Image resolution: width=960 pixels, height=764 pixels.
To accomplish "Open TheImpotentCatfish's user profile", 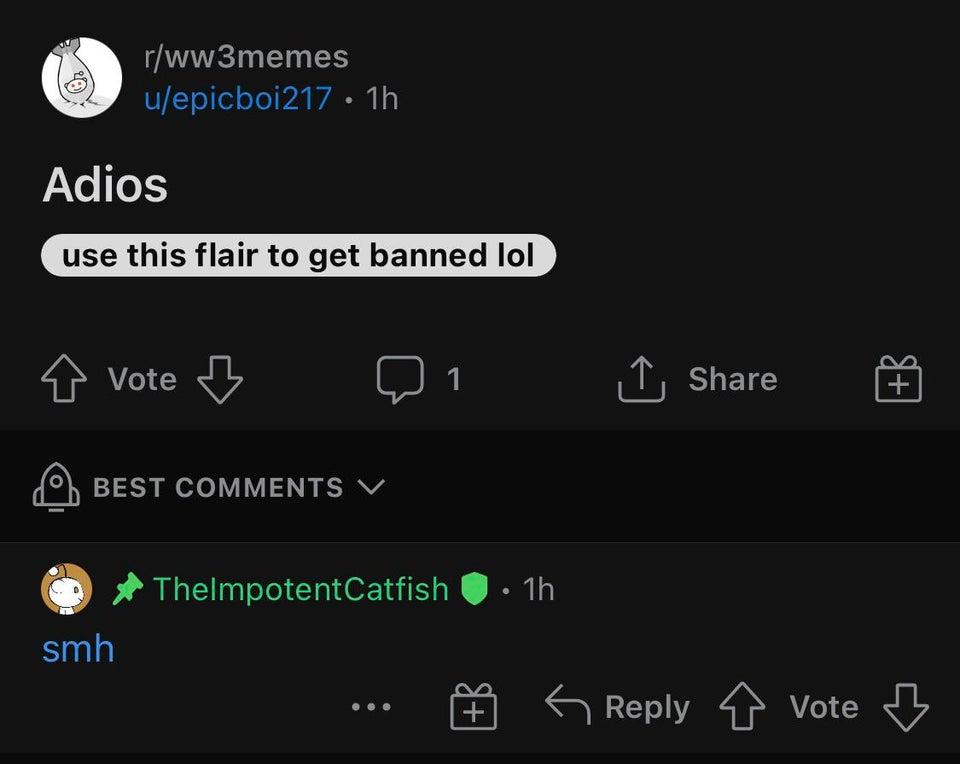I will [300, 589].
